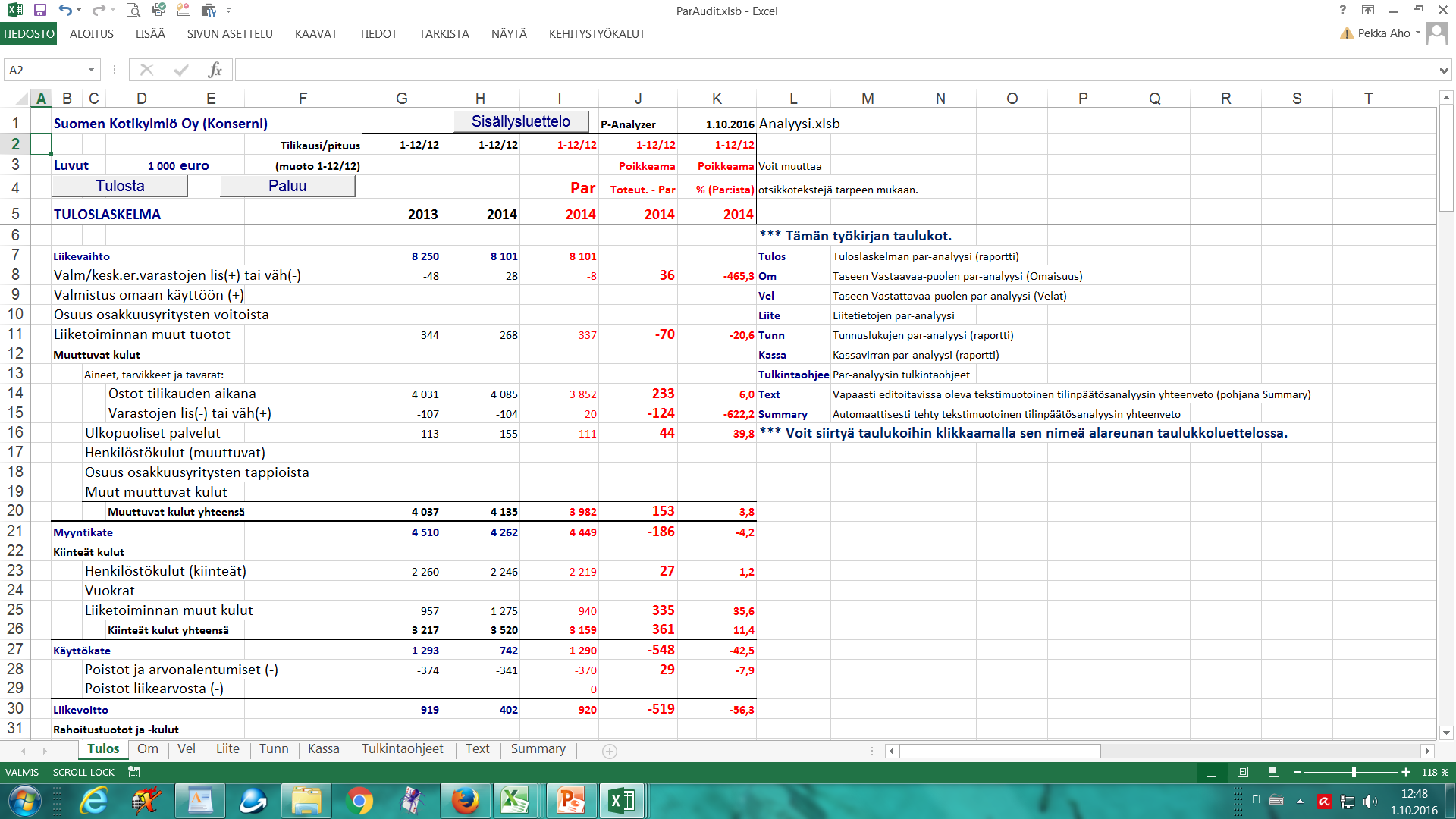Click the user profile picture icon
This screenshot has width=1456, height=819.
coord(1436,33)
